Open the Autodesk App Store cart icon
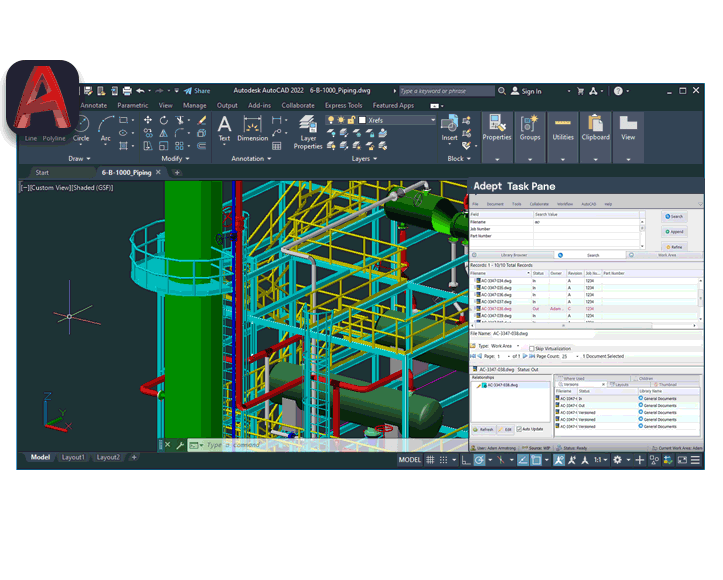This screenshot has height=580, width=723. click(581, 91)
